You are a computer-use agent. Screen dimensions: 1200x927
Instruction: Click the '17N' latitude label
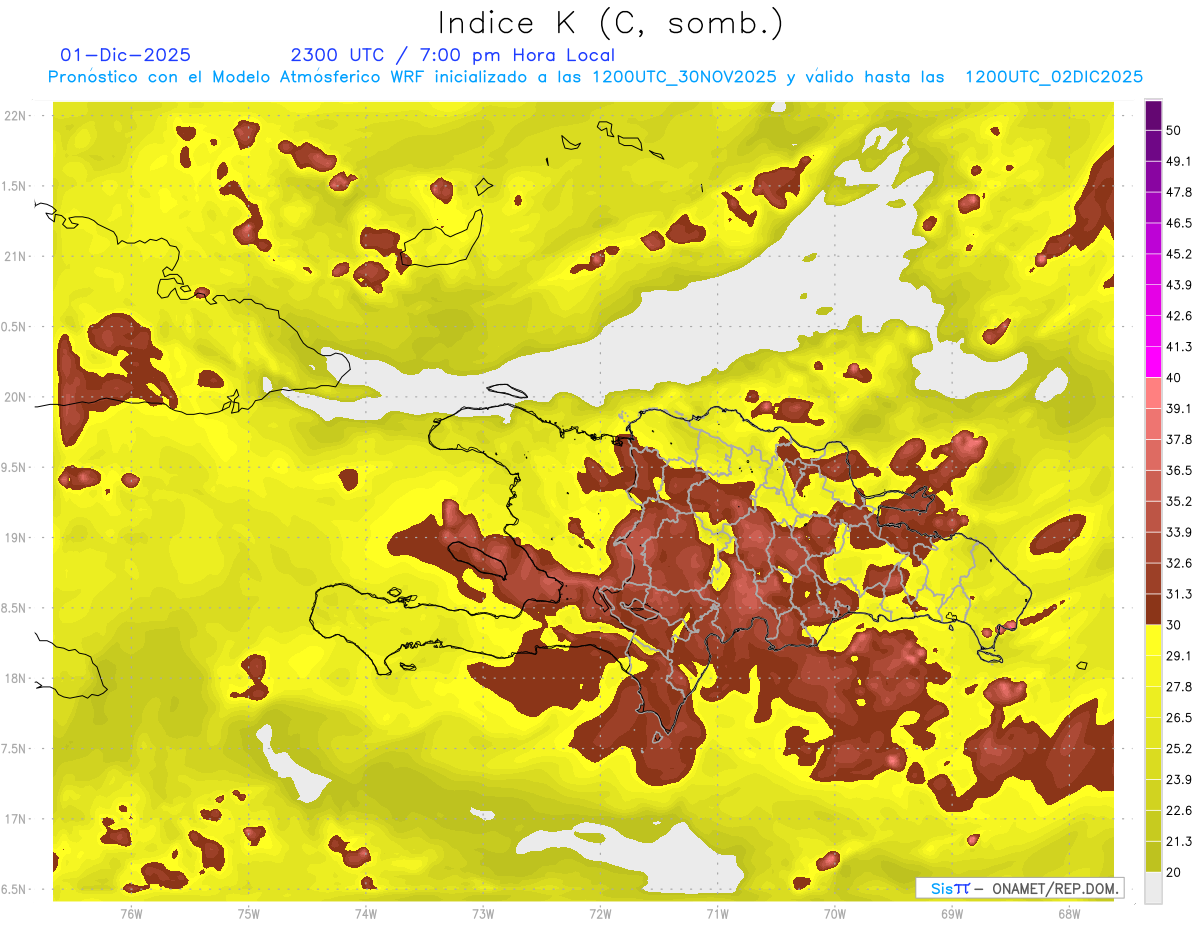[x=15, y=819]
